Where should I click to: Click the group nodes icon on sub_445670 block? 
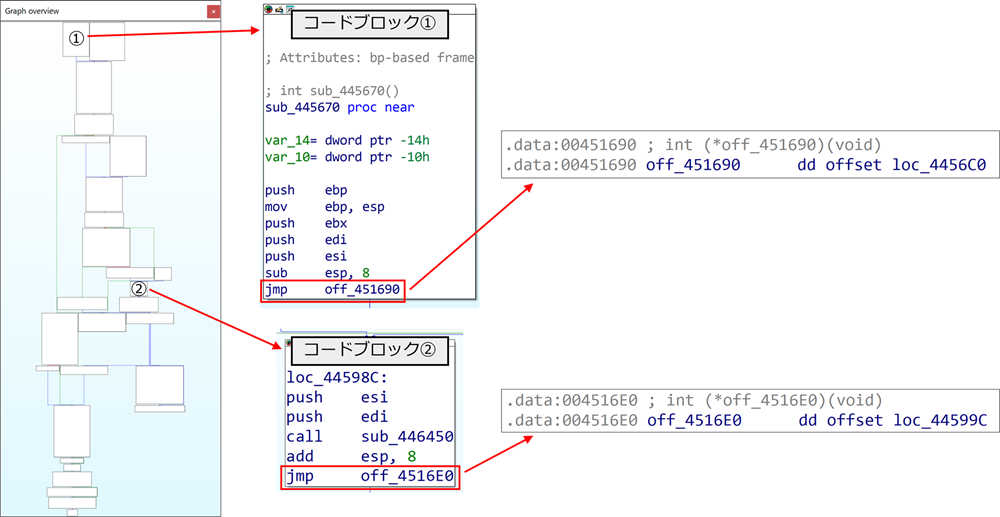(289, 10)
